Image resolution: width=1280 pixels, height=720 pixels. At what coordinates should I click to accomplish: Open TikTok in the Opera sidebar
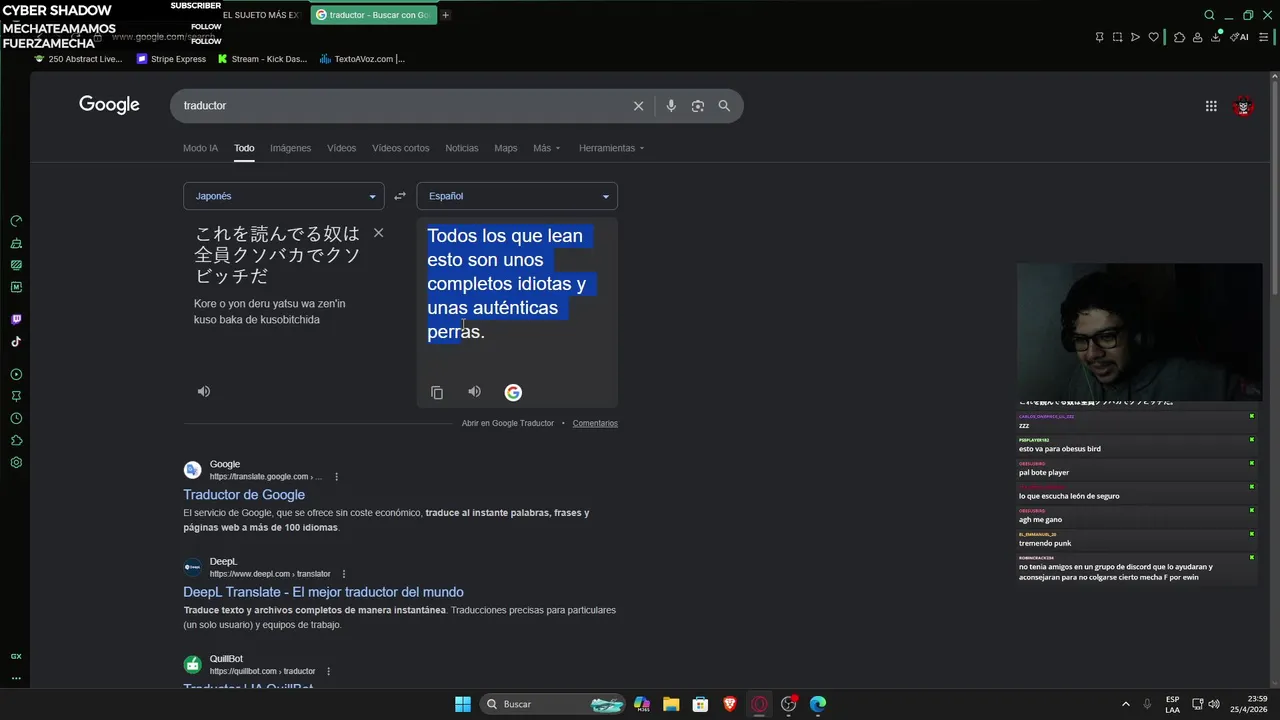[x=16, y=342]
